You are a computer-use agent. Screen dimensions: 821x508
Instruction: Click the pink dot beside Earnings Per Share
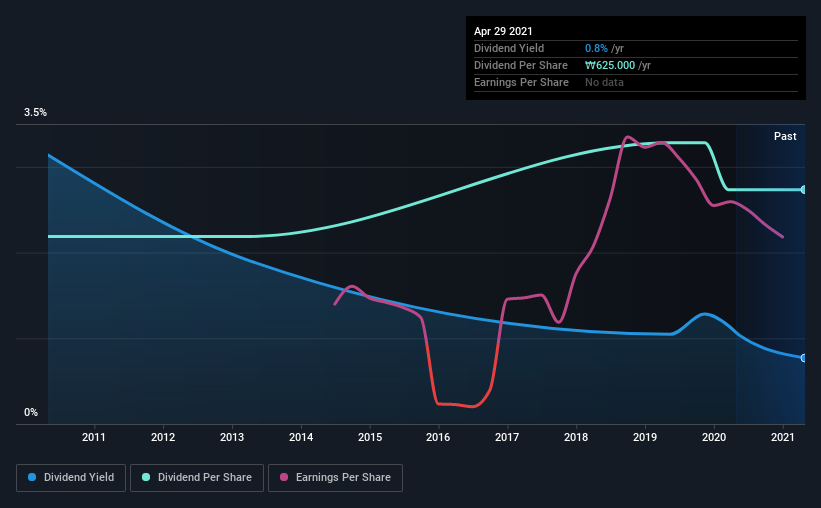[284, 477]
